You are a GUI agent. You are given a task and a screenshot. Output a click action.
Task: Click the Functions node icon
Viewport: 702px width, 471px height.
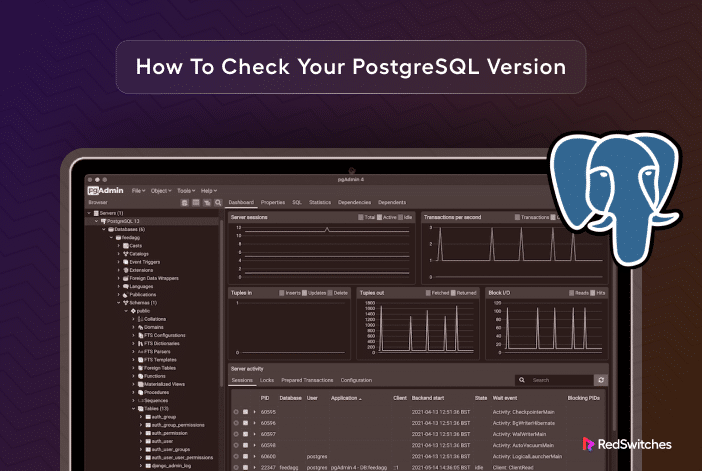(x=141, y=376)
